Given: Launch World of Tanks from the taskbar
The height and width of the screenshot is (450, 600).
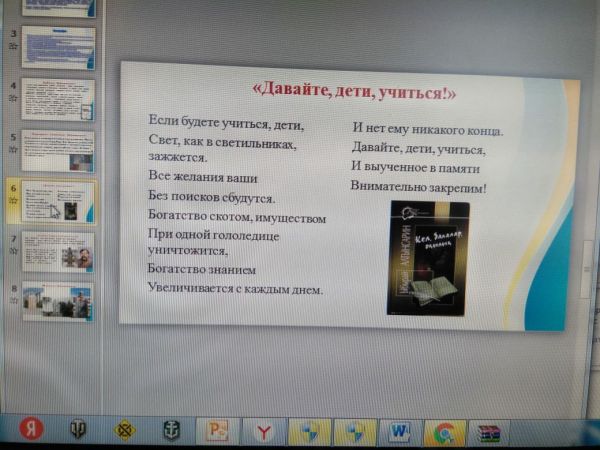Looking at the screenshot, I should click(79, 429).
